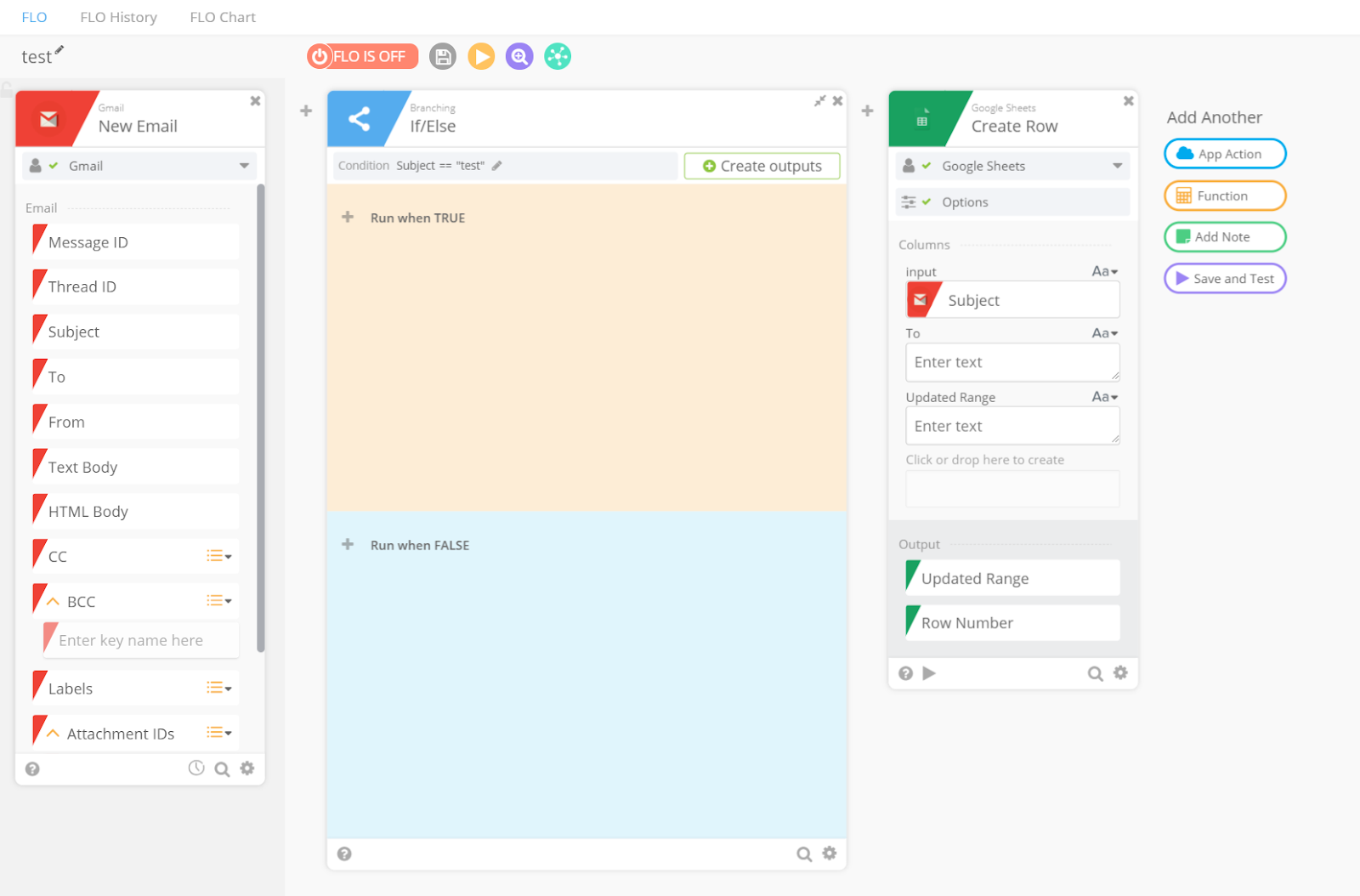Close the If/Else card
This screenshot has height=896, width=1360.
(838, 101)
